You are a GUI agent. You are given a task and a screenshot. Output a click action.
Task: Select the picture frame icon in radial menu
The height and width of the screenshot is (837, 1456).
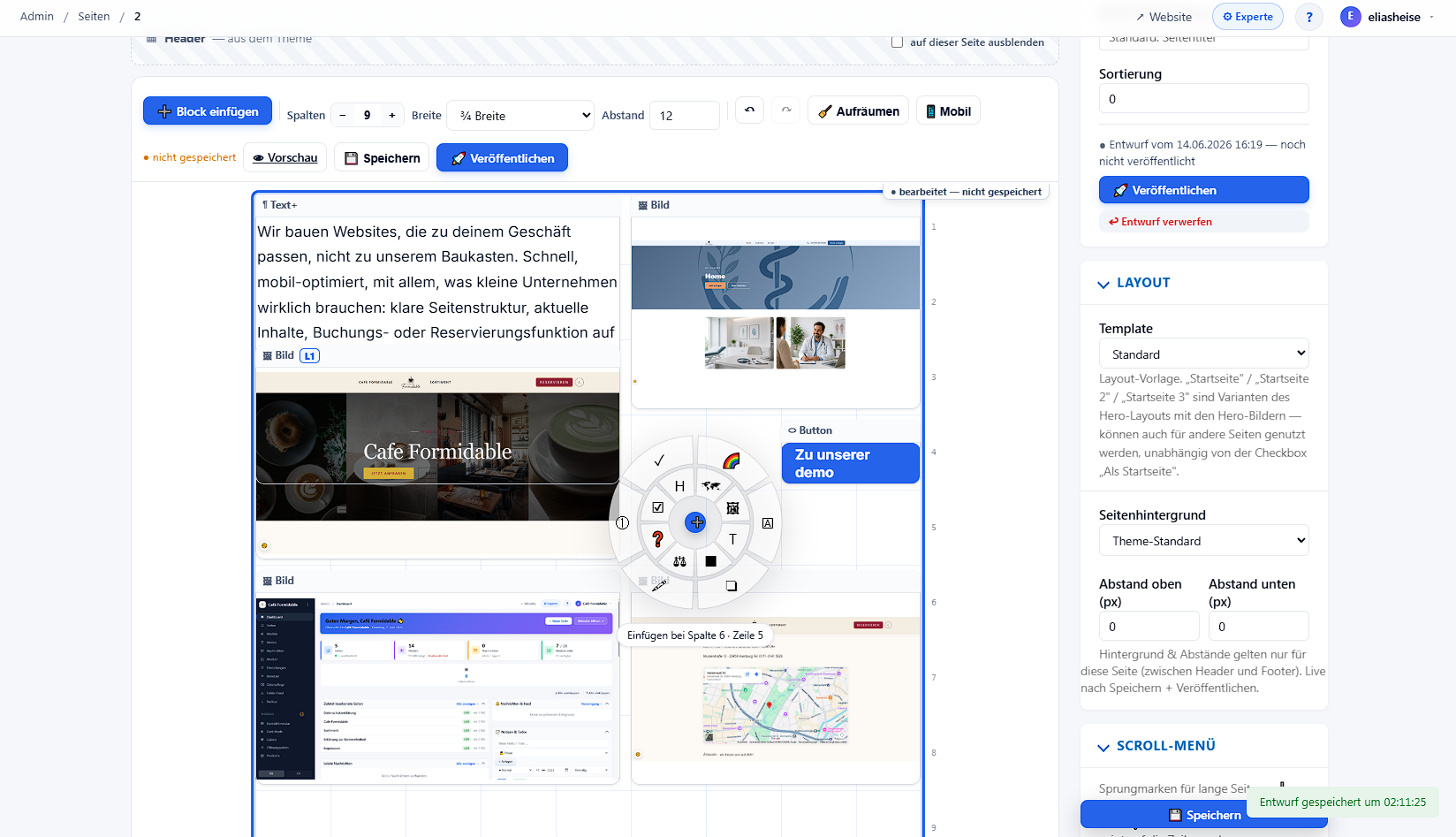[x=732, y=508]
